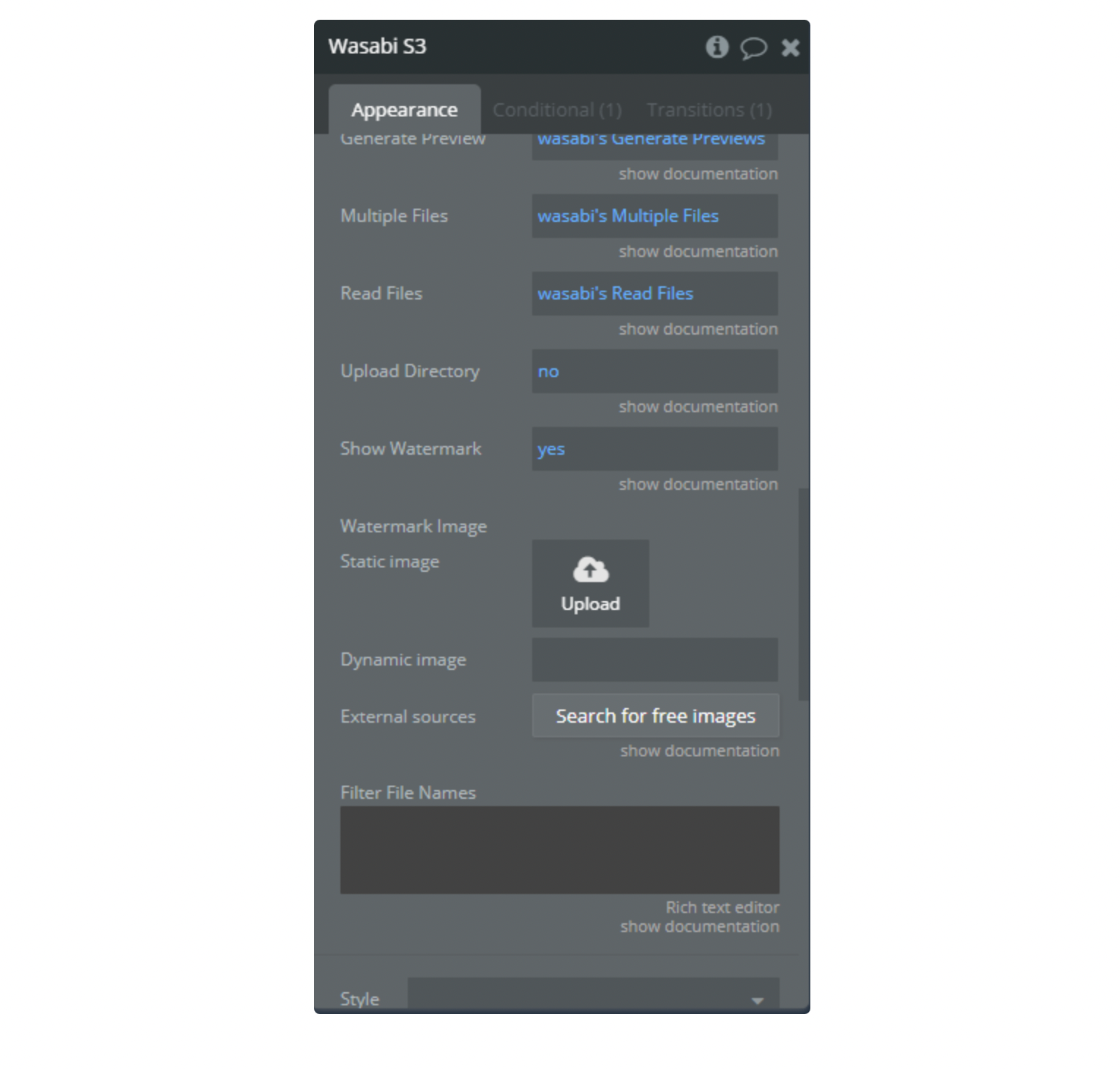Edit wasabi's Read Files expression
1120x1069 pixels.
(654, 294)
